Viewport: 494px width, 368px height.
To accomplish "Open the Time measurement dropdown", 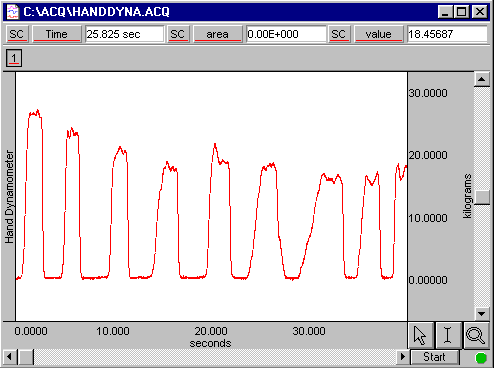I will pyautogui.click(x=57, y=34).
